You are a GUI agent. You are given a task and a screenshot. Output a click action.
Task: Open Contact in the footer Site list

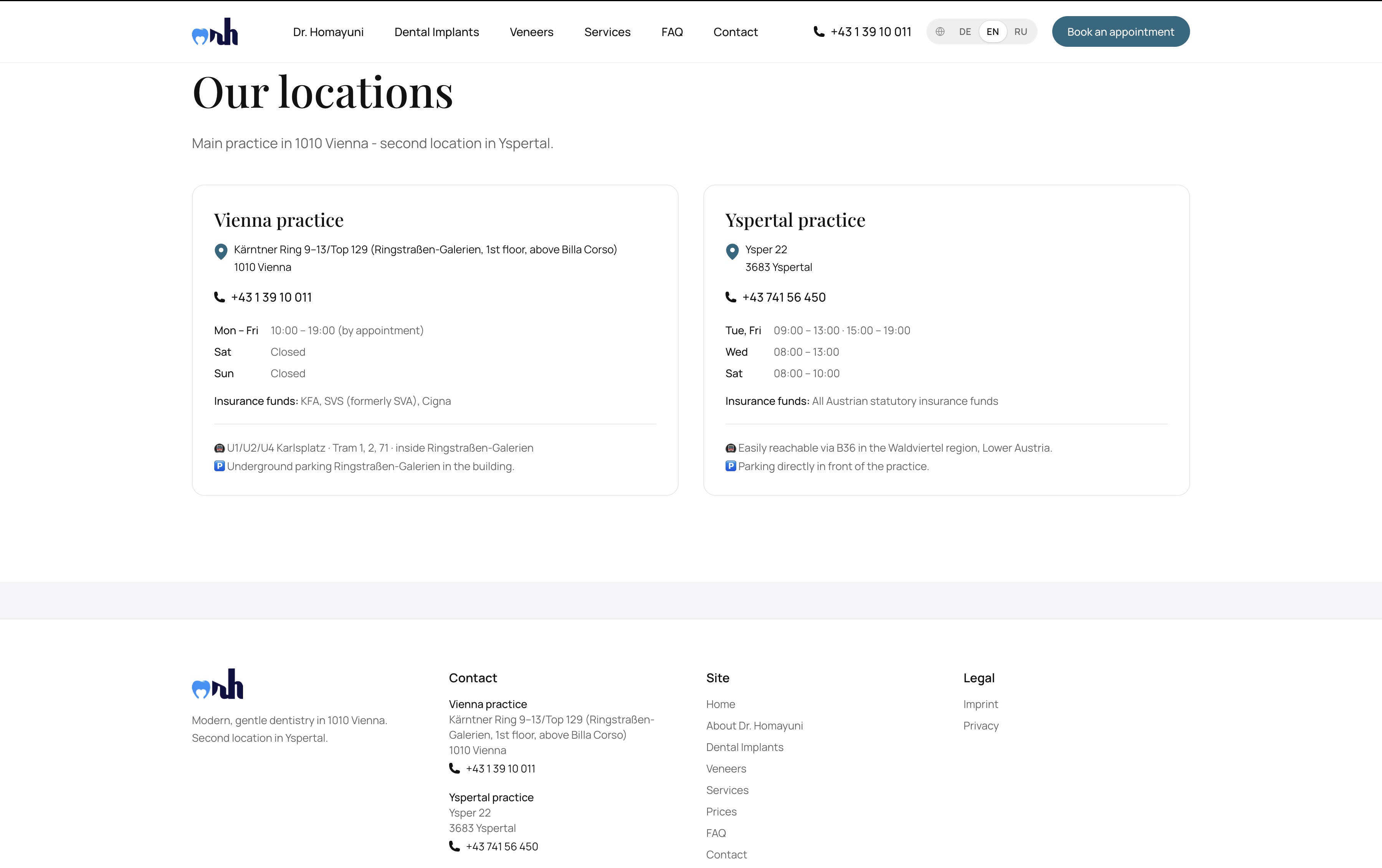tap(727, 854)
